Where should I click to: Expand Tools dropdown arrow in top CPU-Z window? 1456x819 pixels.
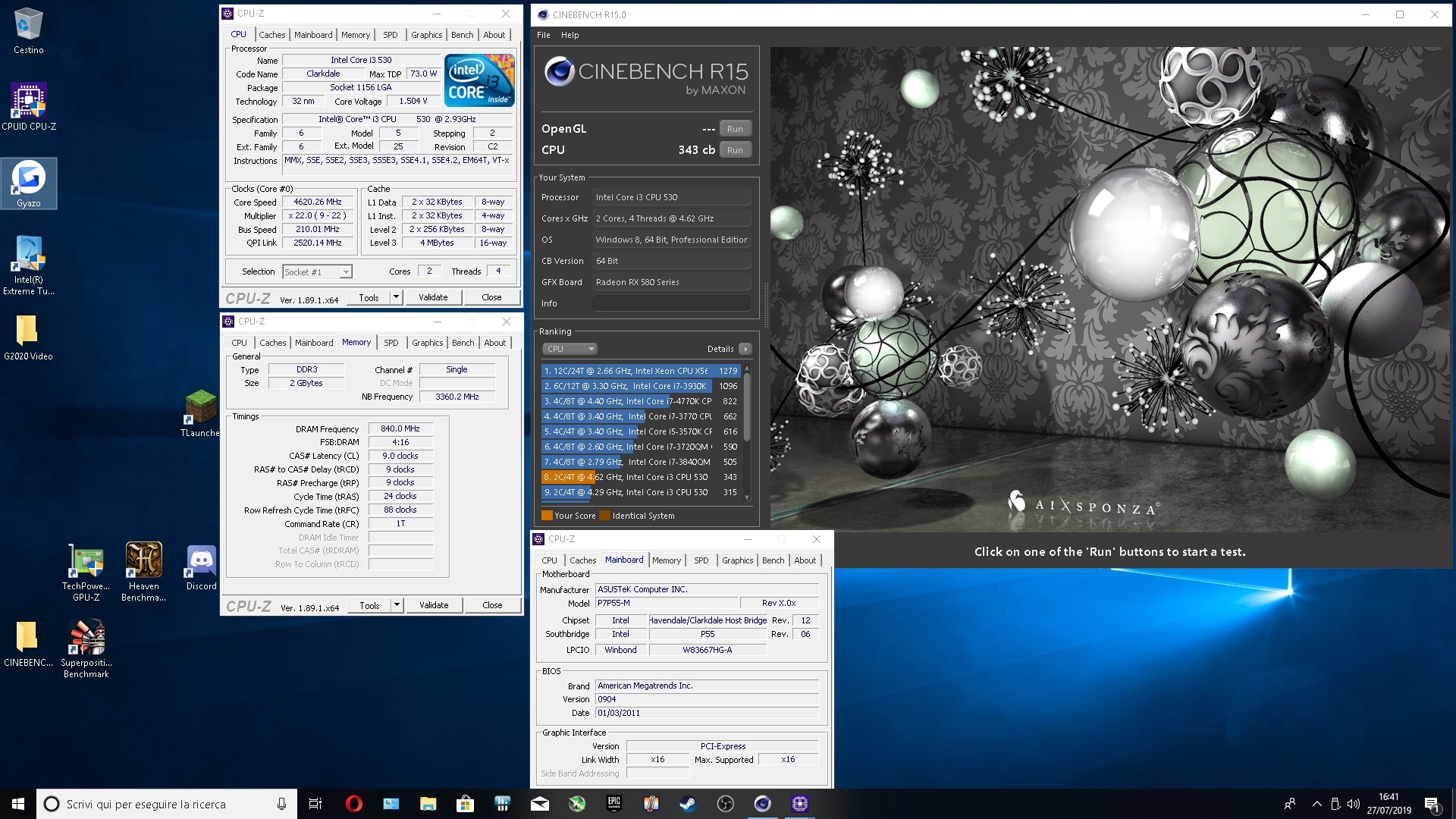click(396, 297)
